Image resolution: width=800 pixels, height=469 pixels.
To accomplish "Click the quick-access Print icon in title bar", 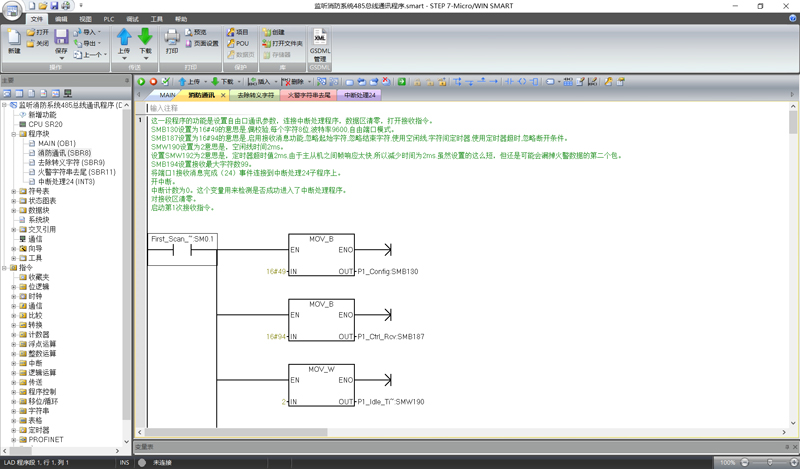I will pos(66,6).
